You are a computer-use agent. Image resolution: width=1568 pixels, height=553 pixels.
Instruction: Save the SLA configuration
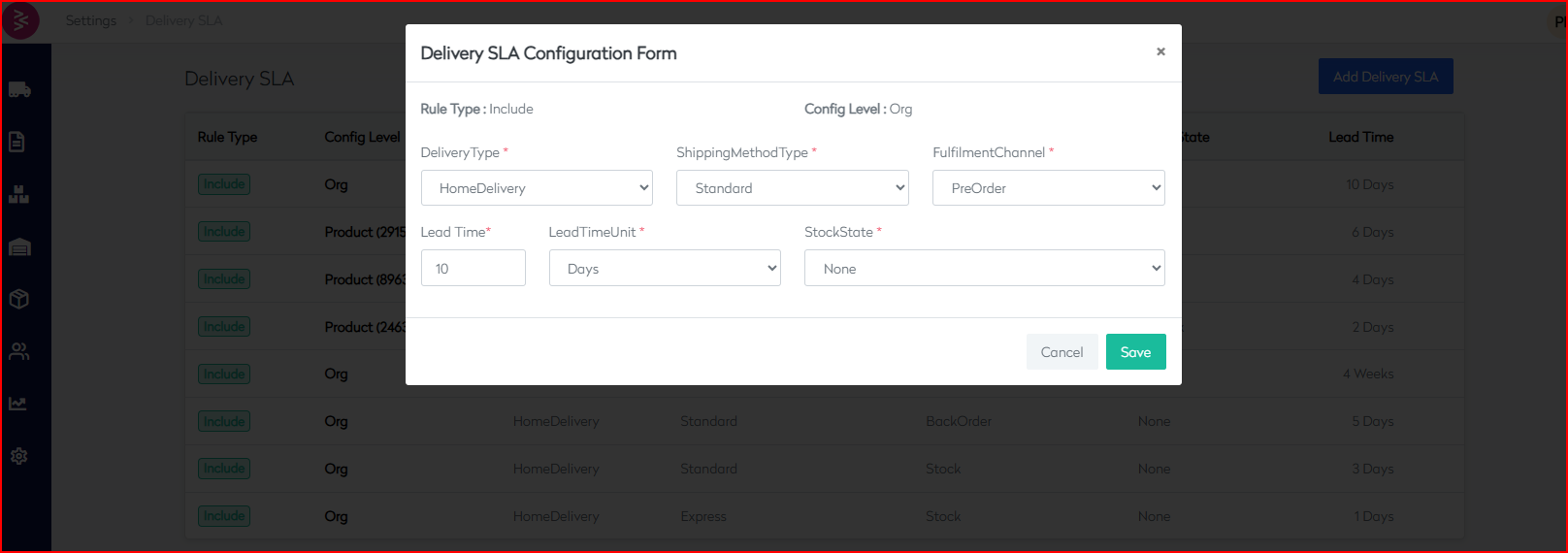[1135, 352]
